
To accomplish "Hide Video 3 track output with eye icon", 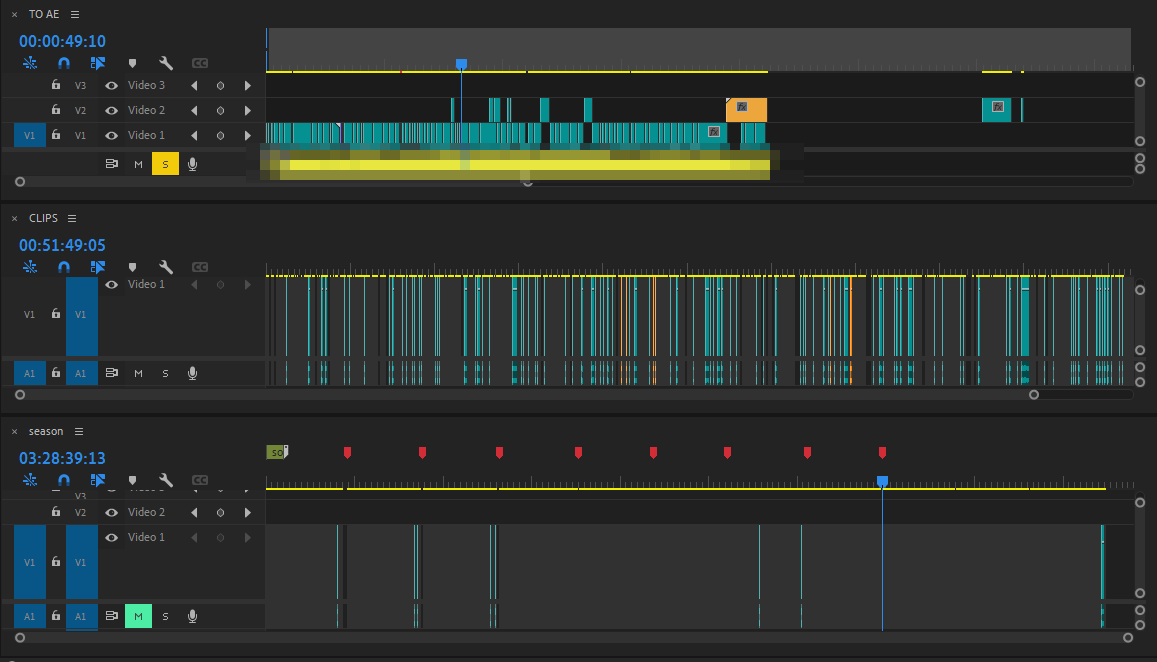I will click(112, 86).
